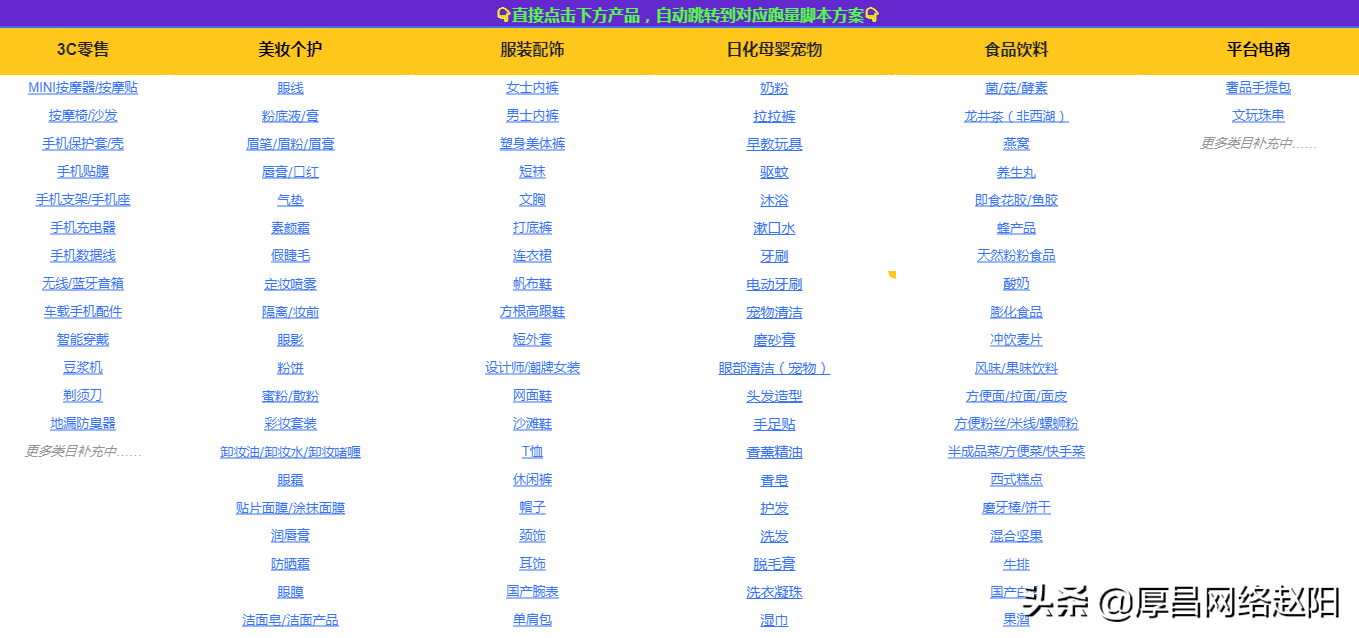This screenshot has height=638, width=1359.
Task: Click the 连衣裙 link
Action: point(532,256)
